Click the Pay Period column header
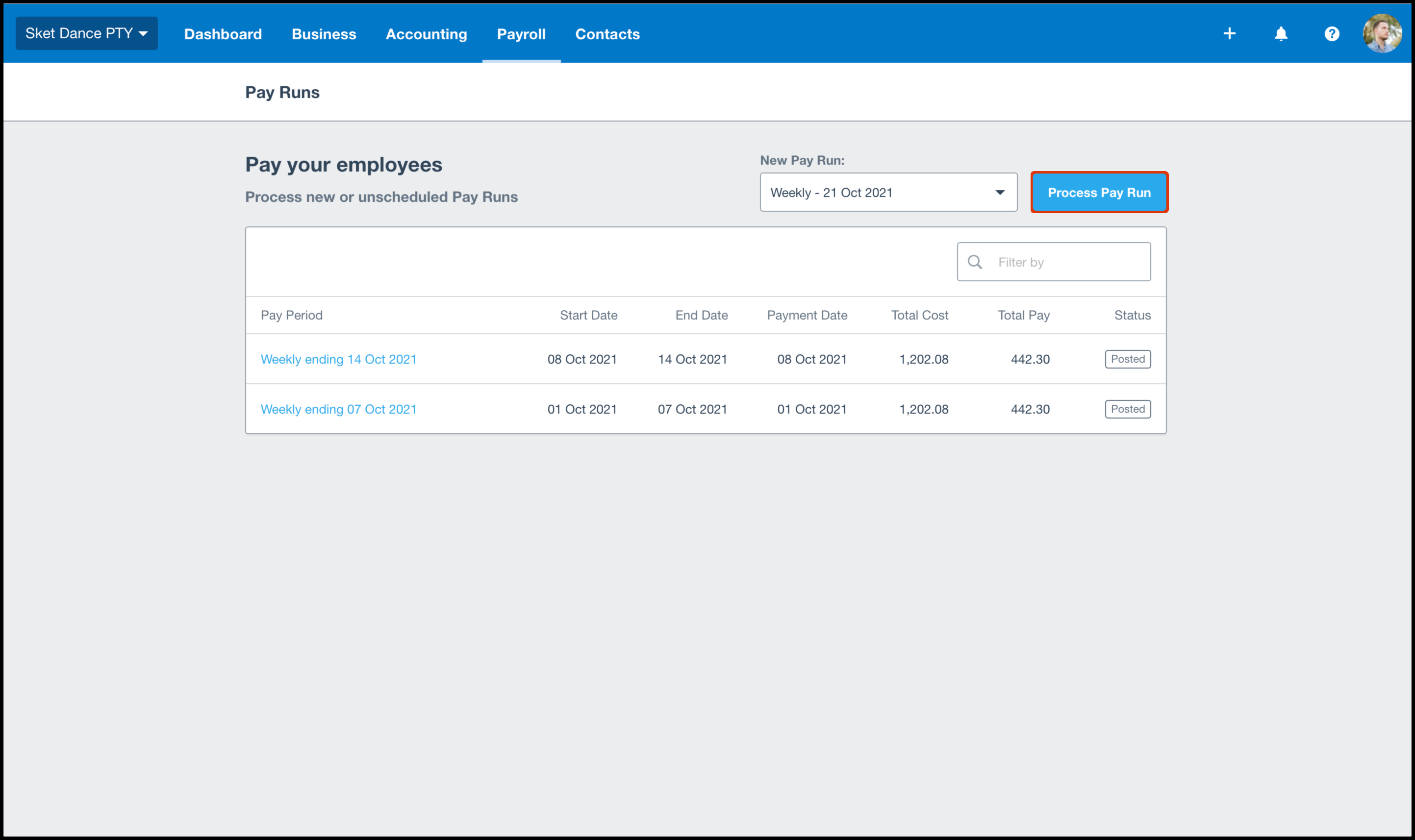The height and width of the screenshot is (840, 1415). pyautogui.click(x=291, y=315)
